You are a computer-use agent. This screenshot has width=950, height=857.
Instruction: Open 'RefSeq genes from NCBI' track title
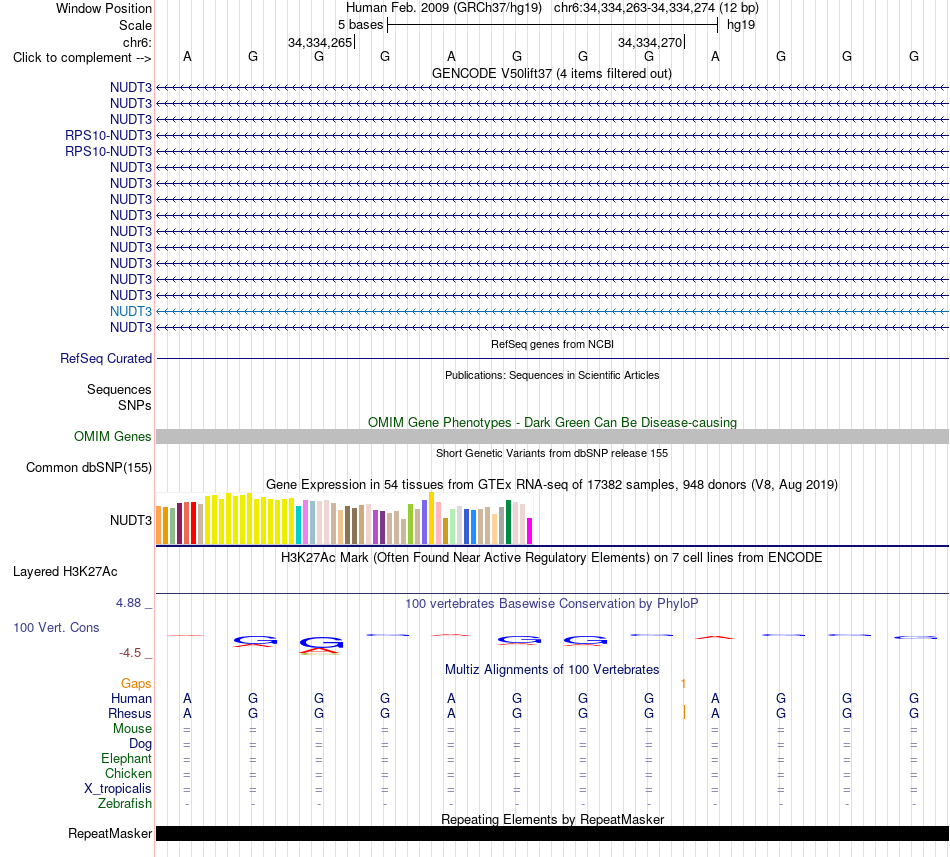pyautogui.click(x=552, y=344)
